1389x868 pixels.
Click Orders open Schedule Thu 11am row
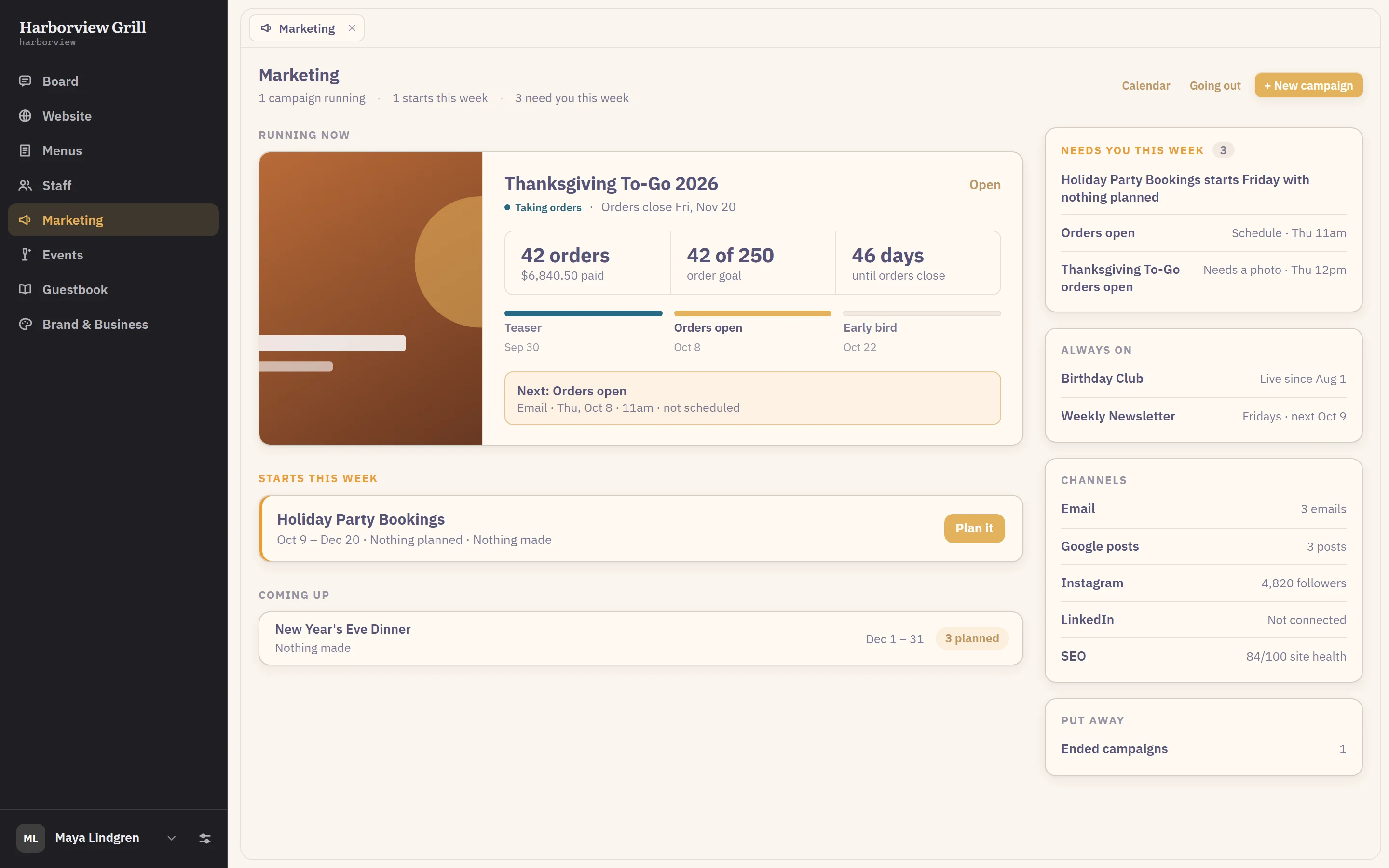[x=1203, y=233]
